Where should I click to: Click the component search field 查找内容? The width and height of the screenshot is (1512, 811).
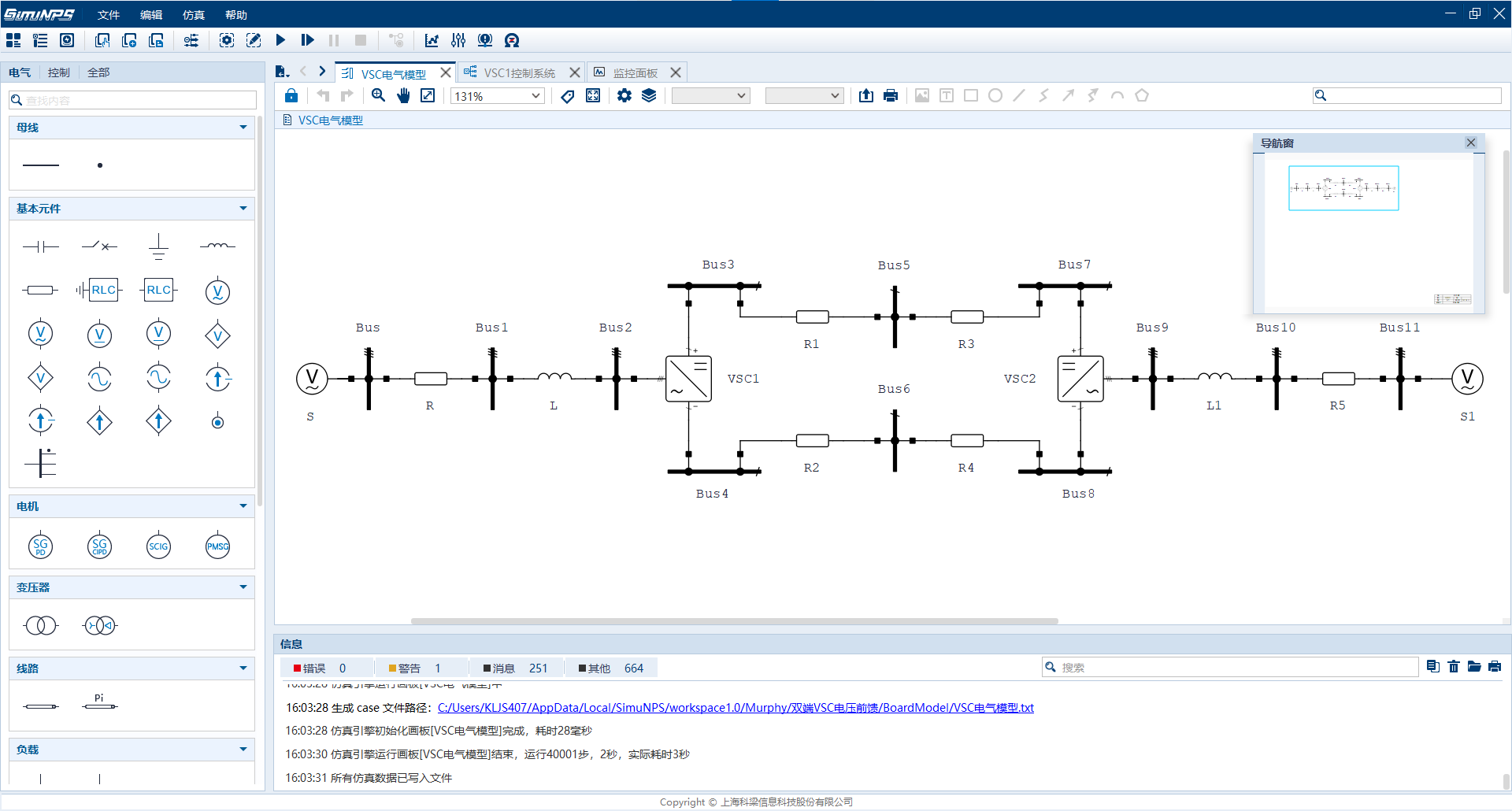click(x=132, y=100)
